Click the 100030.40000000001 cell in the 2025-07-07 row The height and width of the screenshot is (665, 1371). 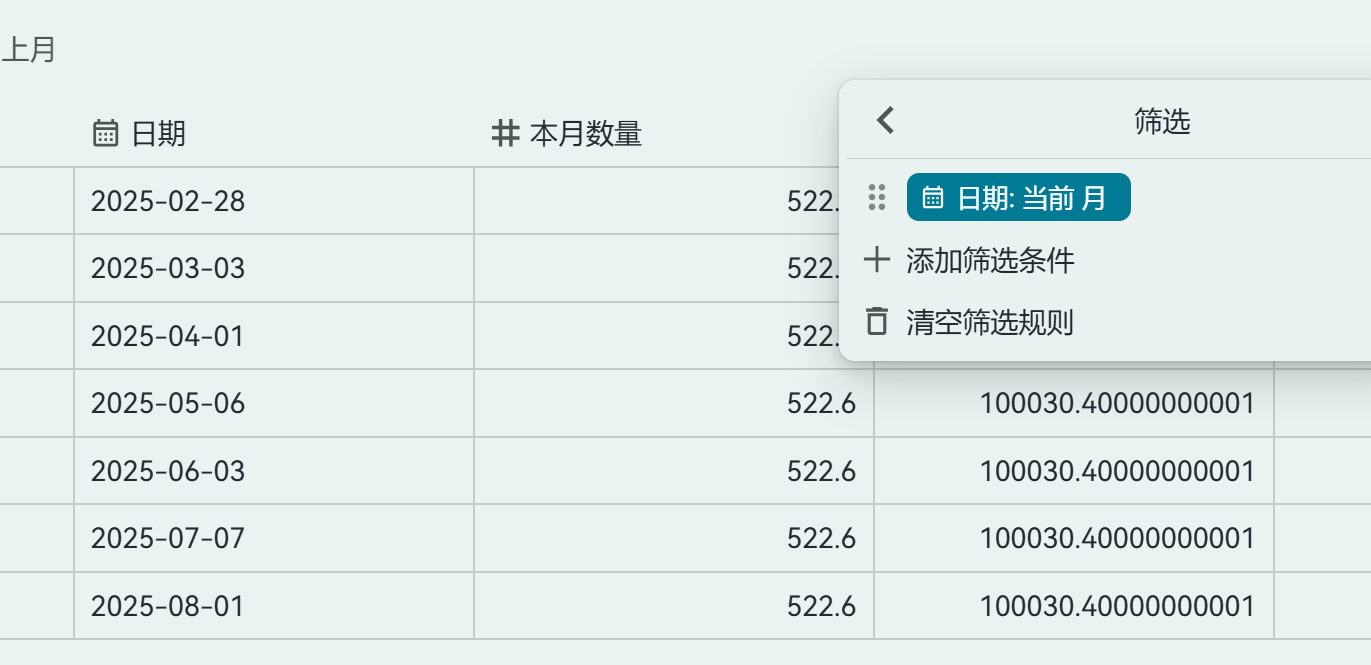pyautogui.click(x=1116, y=538)
